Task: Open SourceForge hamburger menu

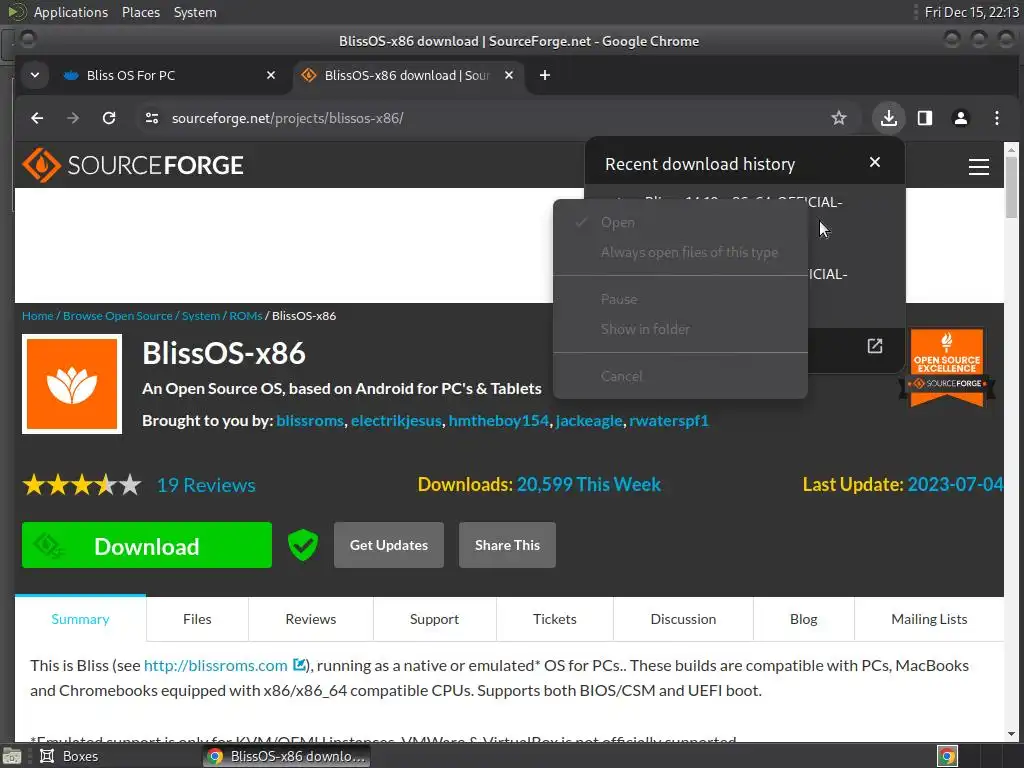Action: (x=978, y=167)
